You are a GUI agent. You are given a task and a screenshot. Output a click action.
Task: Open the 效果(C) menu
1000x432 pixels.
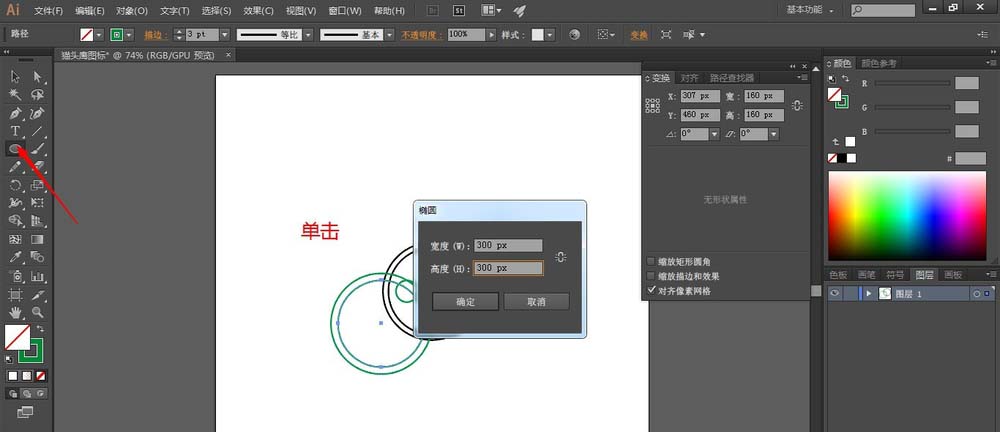click(x=258, y=11)
